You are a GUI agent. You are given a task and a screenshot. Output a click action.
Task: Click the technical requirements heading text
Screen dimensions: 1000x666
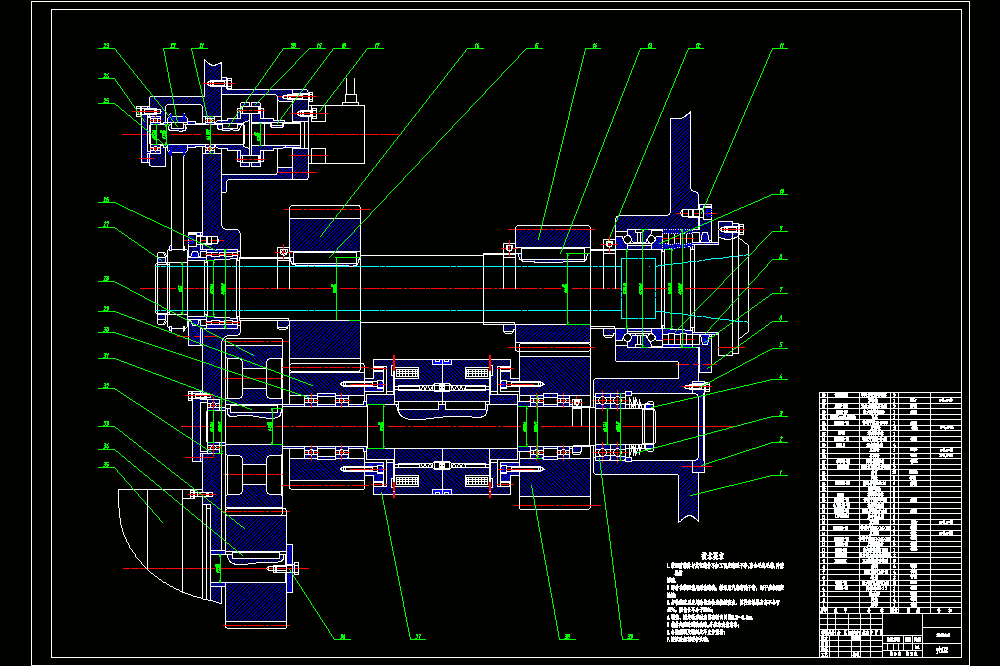[712, 556]
